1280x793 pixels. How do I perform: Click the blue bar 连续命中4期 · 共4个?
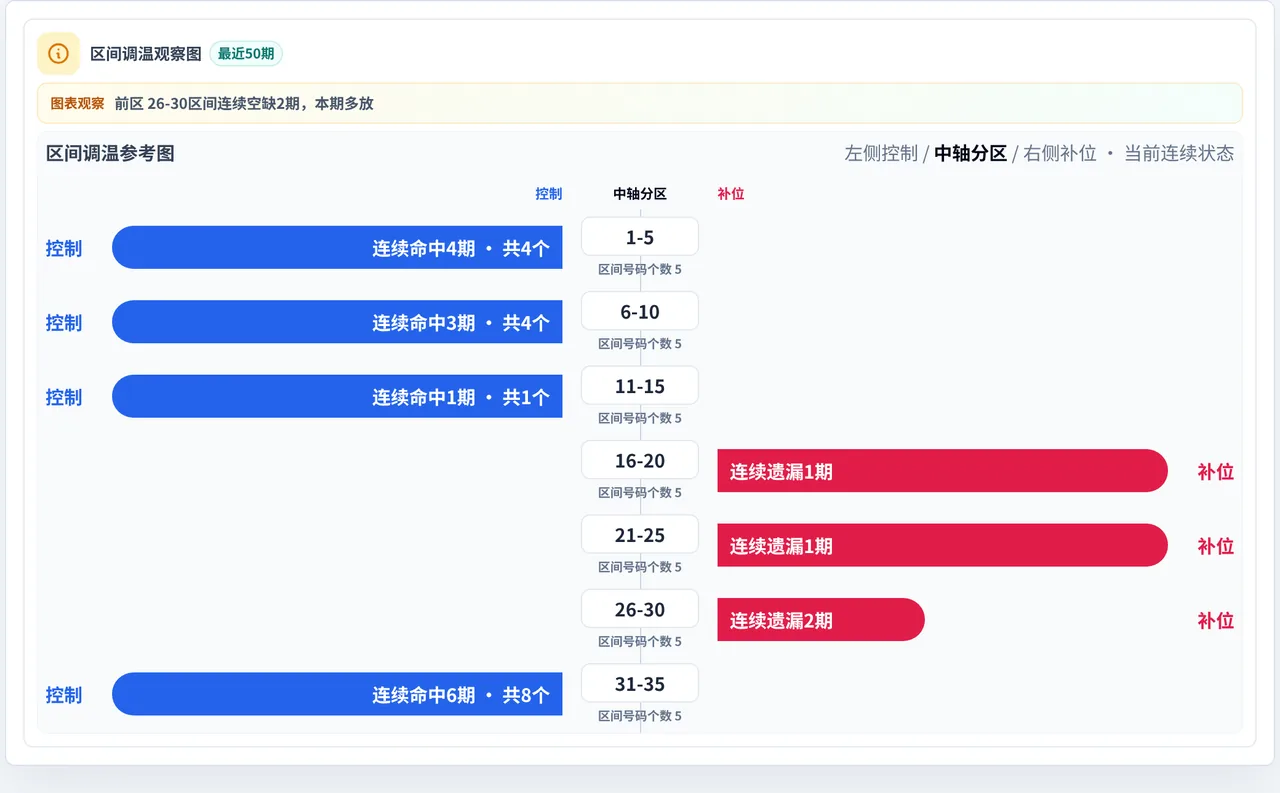tap(337, 248)
